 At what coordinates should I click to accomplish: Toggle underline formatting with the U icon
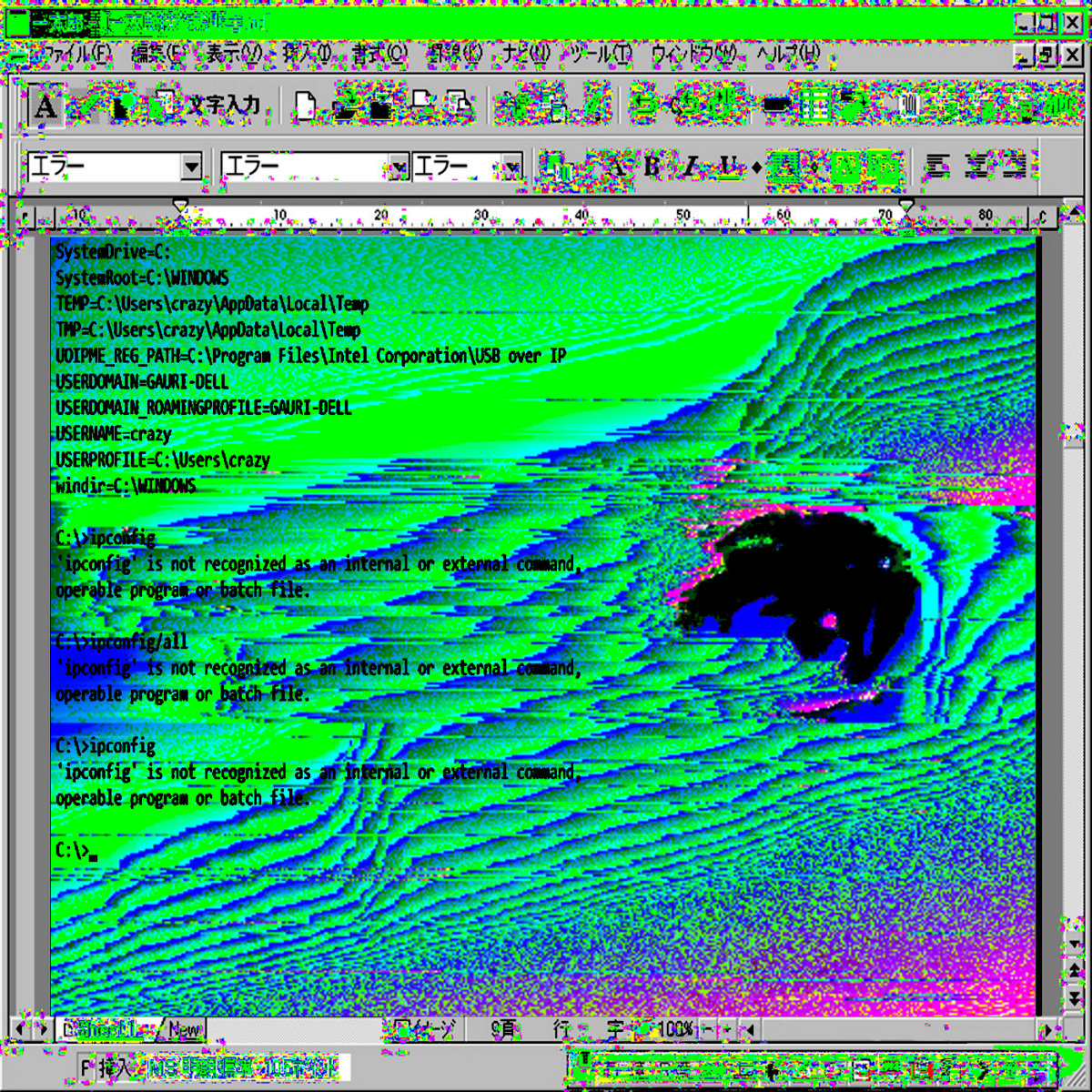coord(728,167)
